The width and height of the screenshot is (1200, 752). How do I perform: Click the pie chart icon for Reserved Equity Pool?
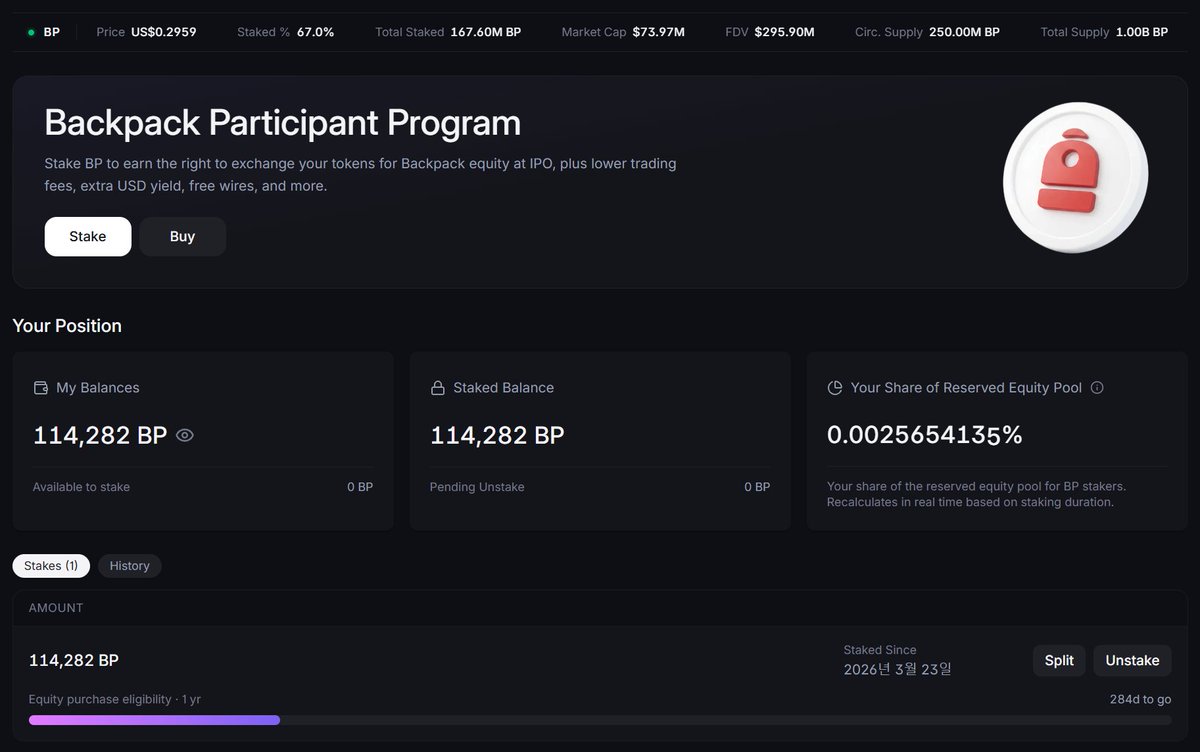[x=835, y=388]
